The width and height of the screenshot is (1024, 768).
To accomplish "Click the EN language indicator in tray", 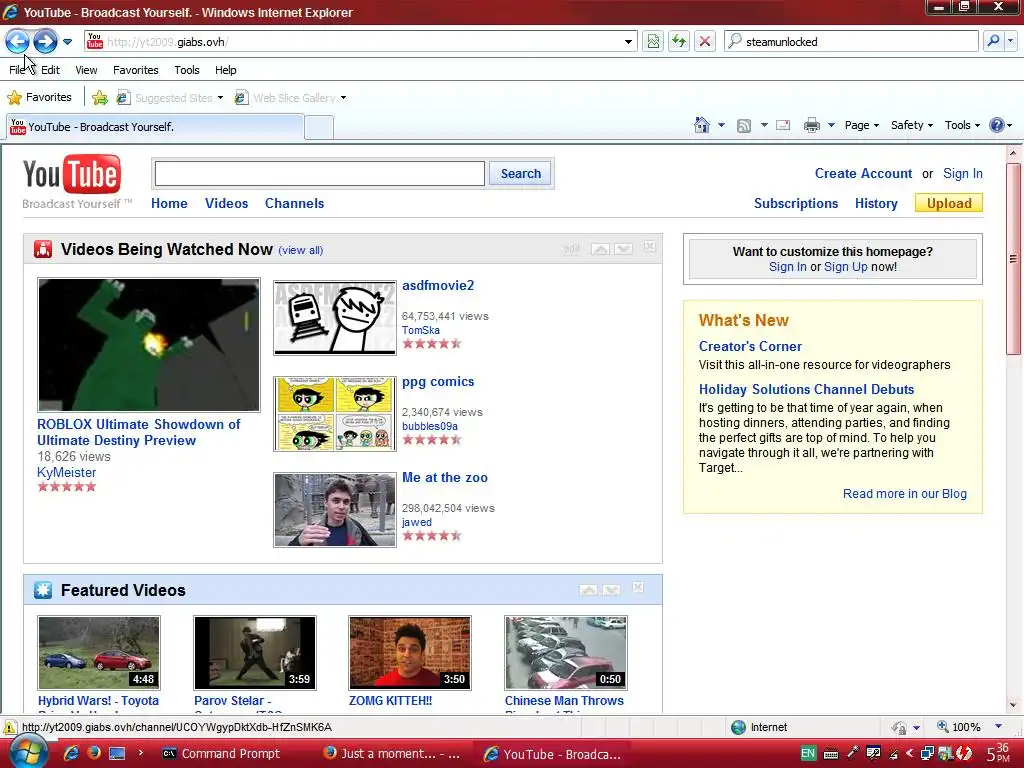I will point(808,753).
